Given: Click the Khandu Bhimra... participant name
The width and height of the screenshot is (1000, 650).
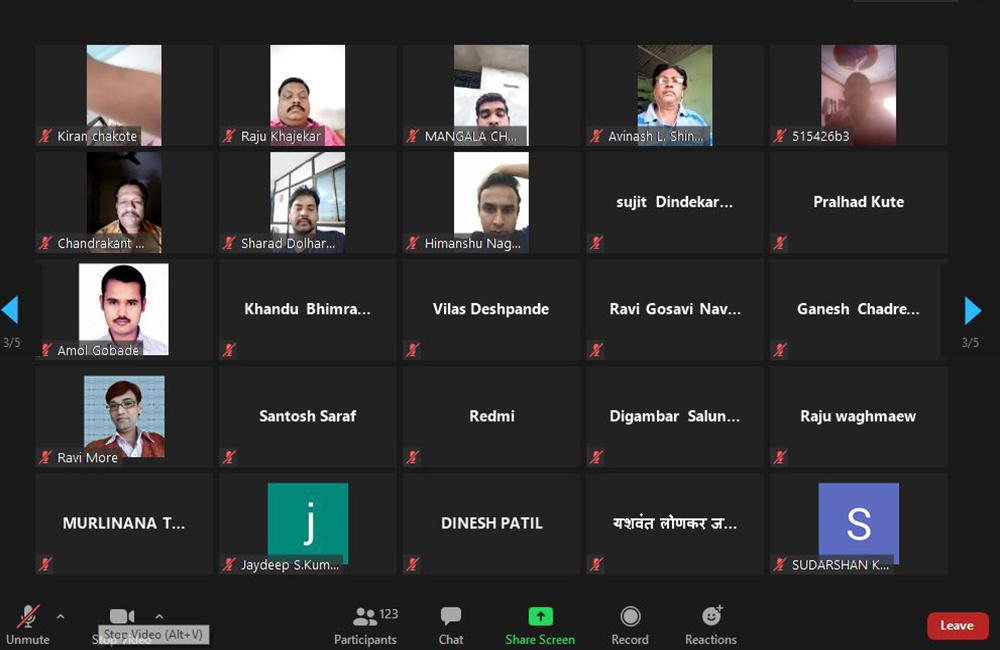Looking at the screenshot, I should pyautogui.click(x=307, y=309).
